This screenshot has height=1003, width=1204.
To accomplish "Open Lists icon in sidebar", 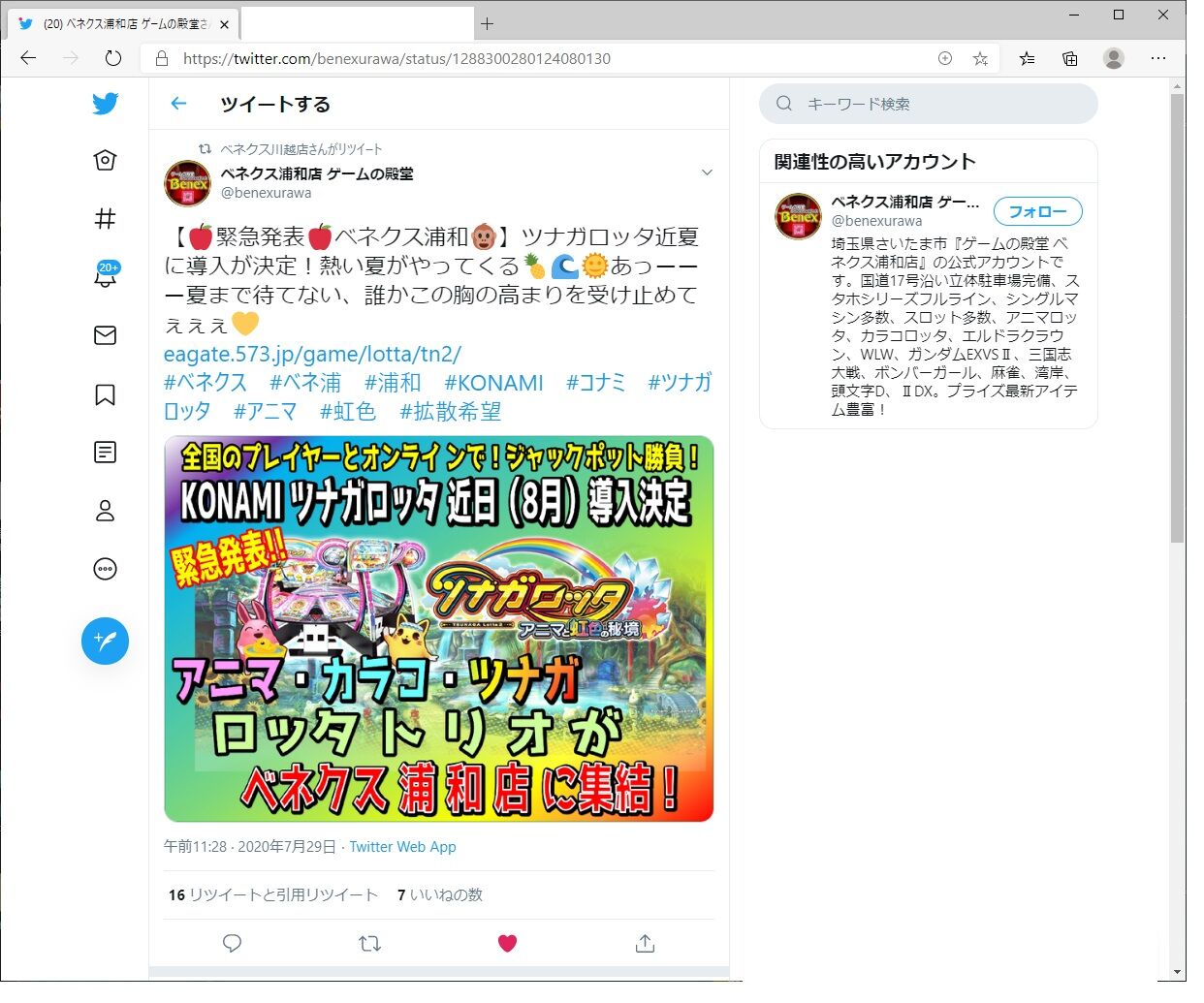I will [x=106, y=453].
